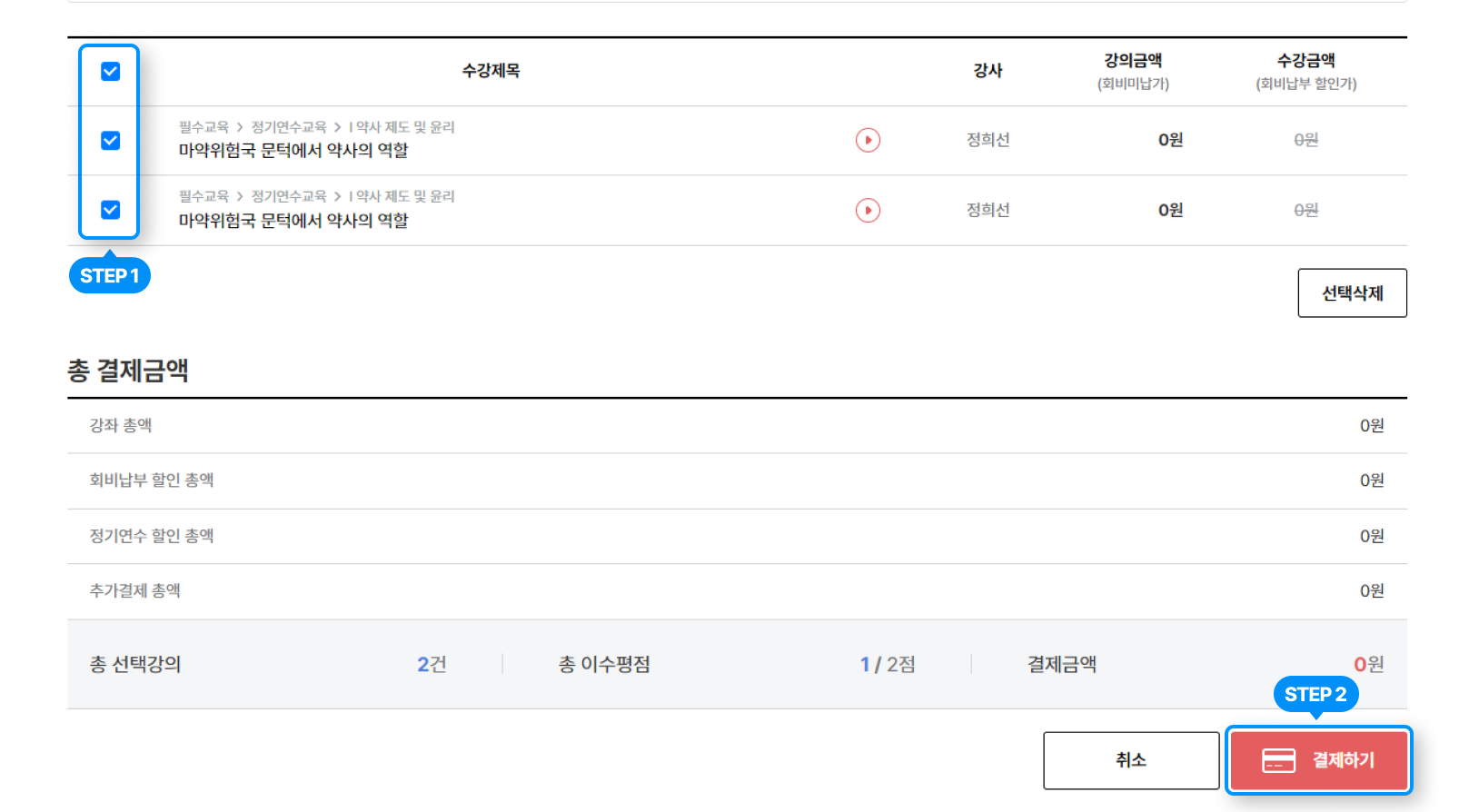1479x812 pixels.
Task: Uncheck the second course checkbox
Action: point(111,210)
